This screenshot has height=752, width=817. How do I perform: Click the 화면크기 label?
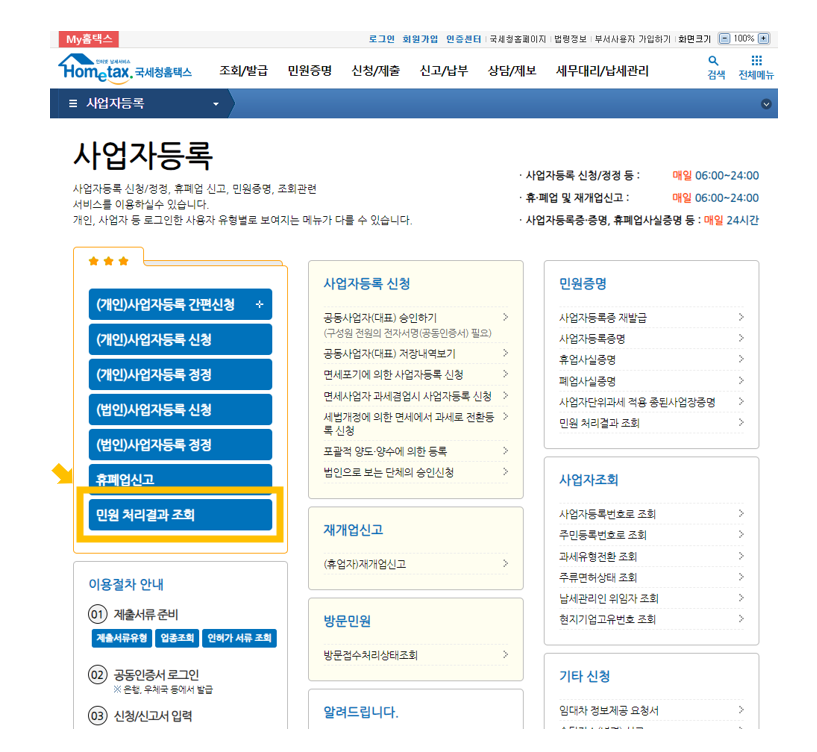pos(694,39)
